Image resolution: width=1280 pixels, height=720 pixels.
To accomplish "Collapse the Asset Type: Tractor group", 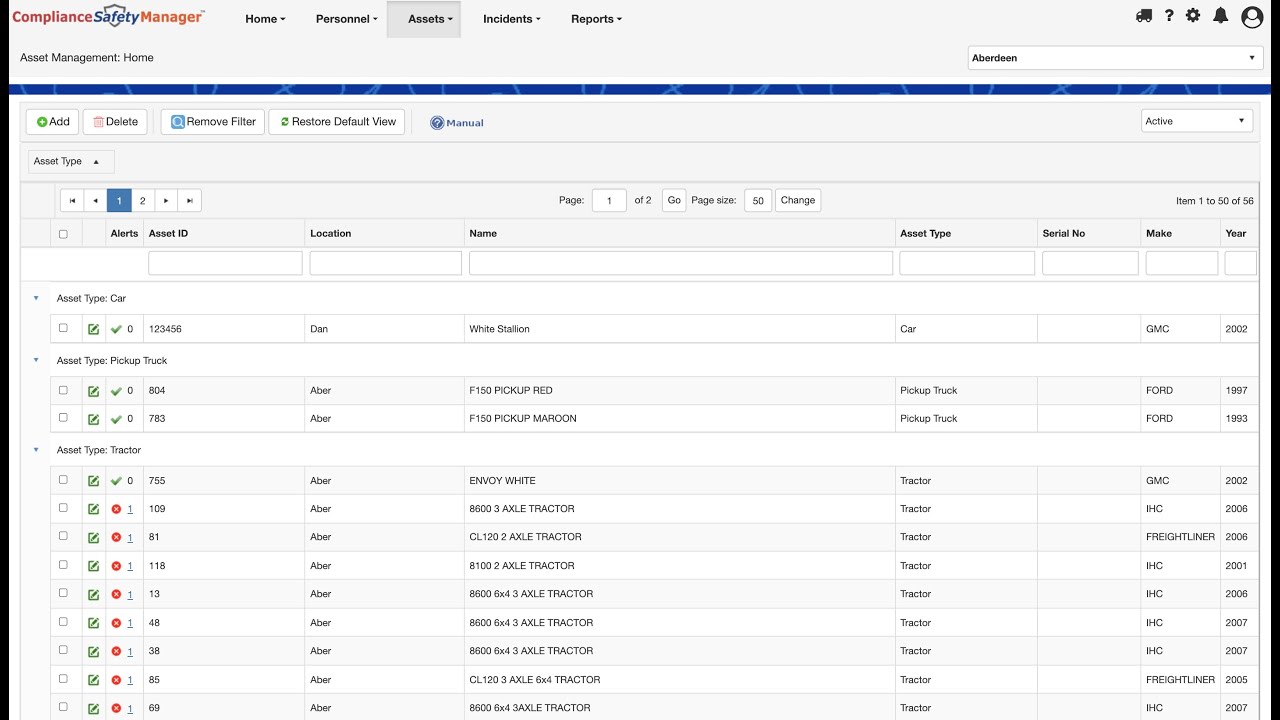I will click(36, 450).
